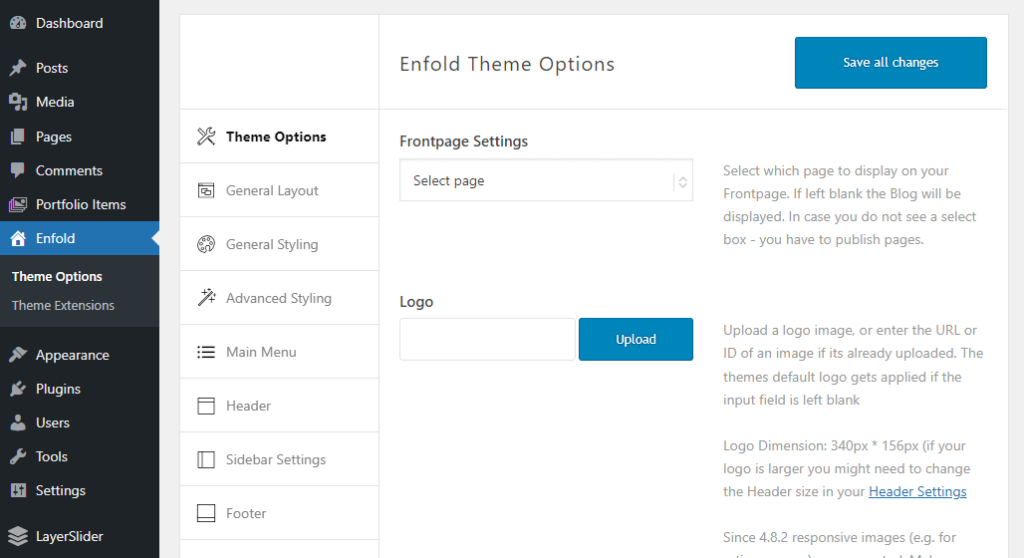Click the Logo section label
The height and width of the screenshot is (558, 1024).
tap(416, 302)
